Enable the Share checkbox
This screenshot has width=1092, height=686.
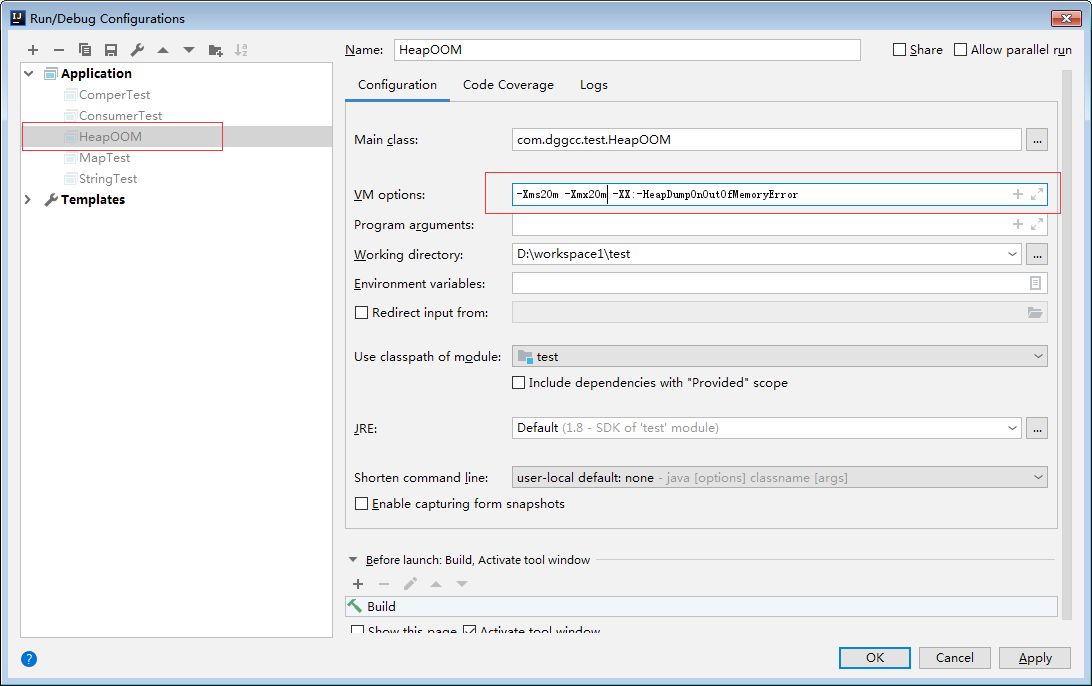point(899,50)
